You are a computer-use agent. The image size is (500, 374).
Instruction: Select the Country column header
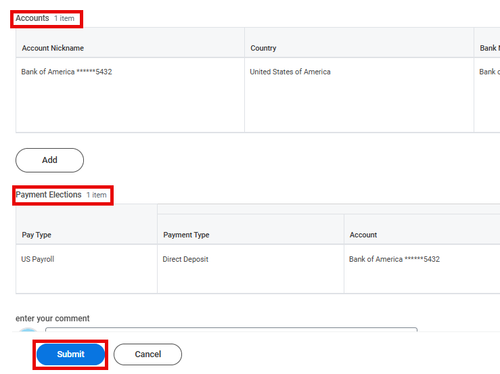(263, 48)
